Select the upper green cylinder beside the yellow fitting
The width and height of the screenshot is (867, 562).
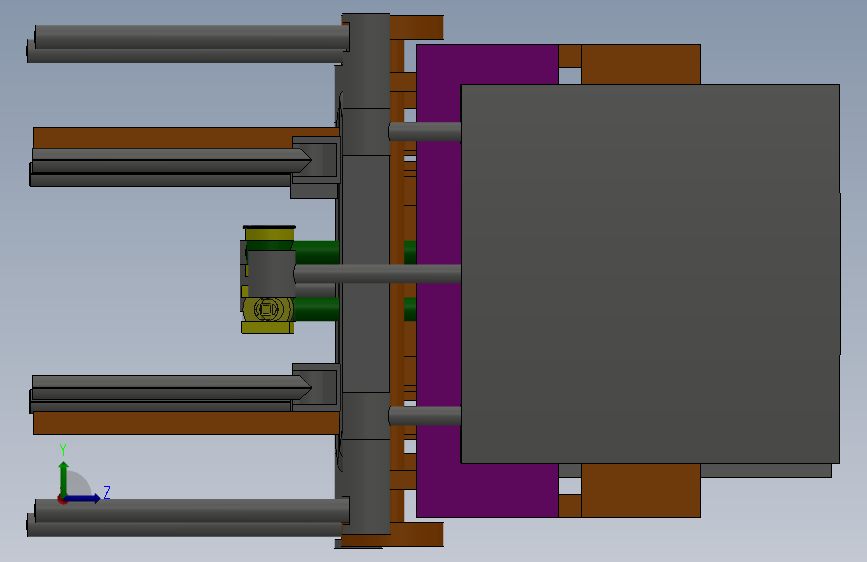[316, 252]
